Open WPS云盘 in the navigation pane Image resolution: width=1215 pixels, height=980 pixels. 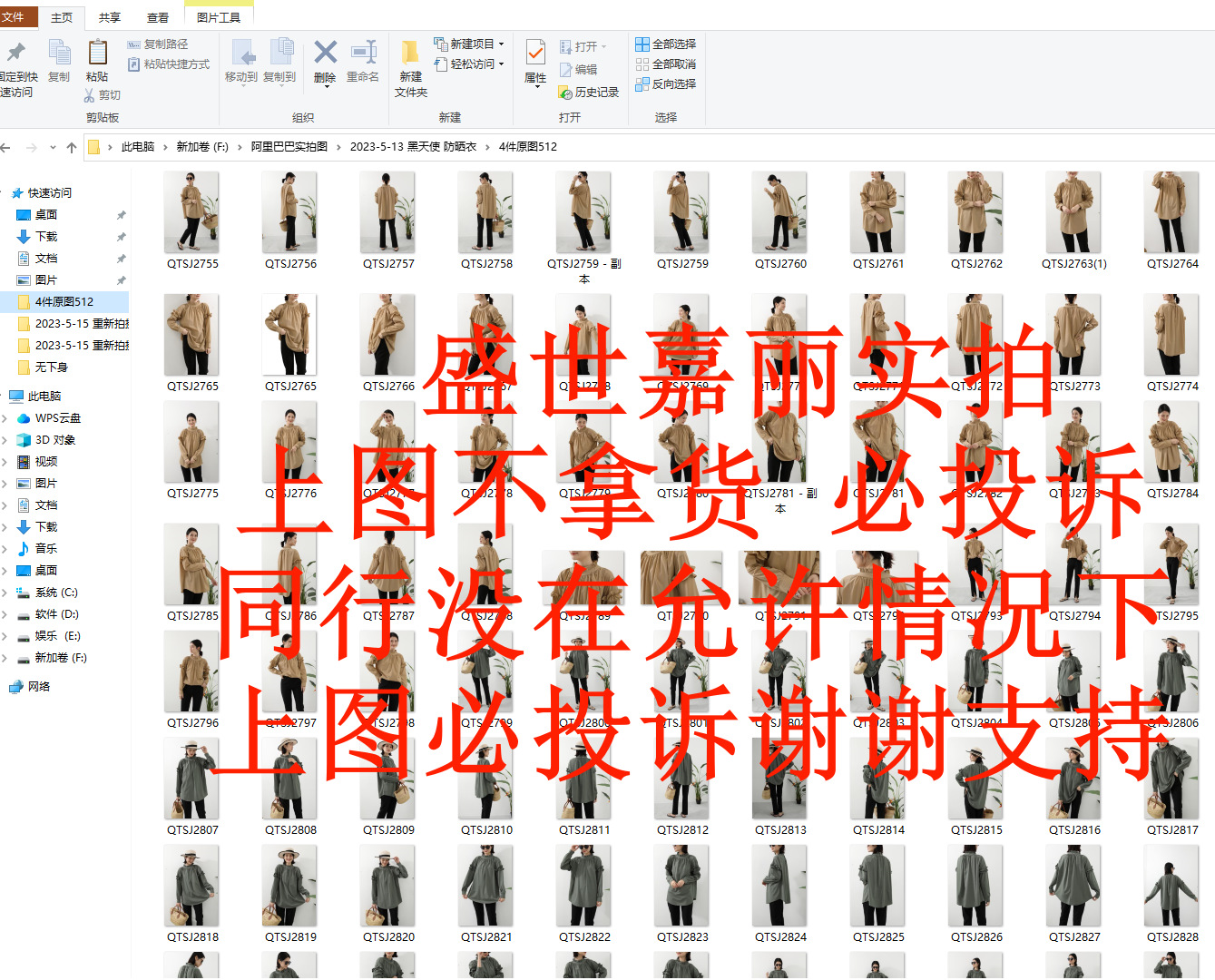click(58, 418)
